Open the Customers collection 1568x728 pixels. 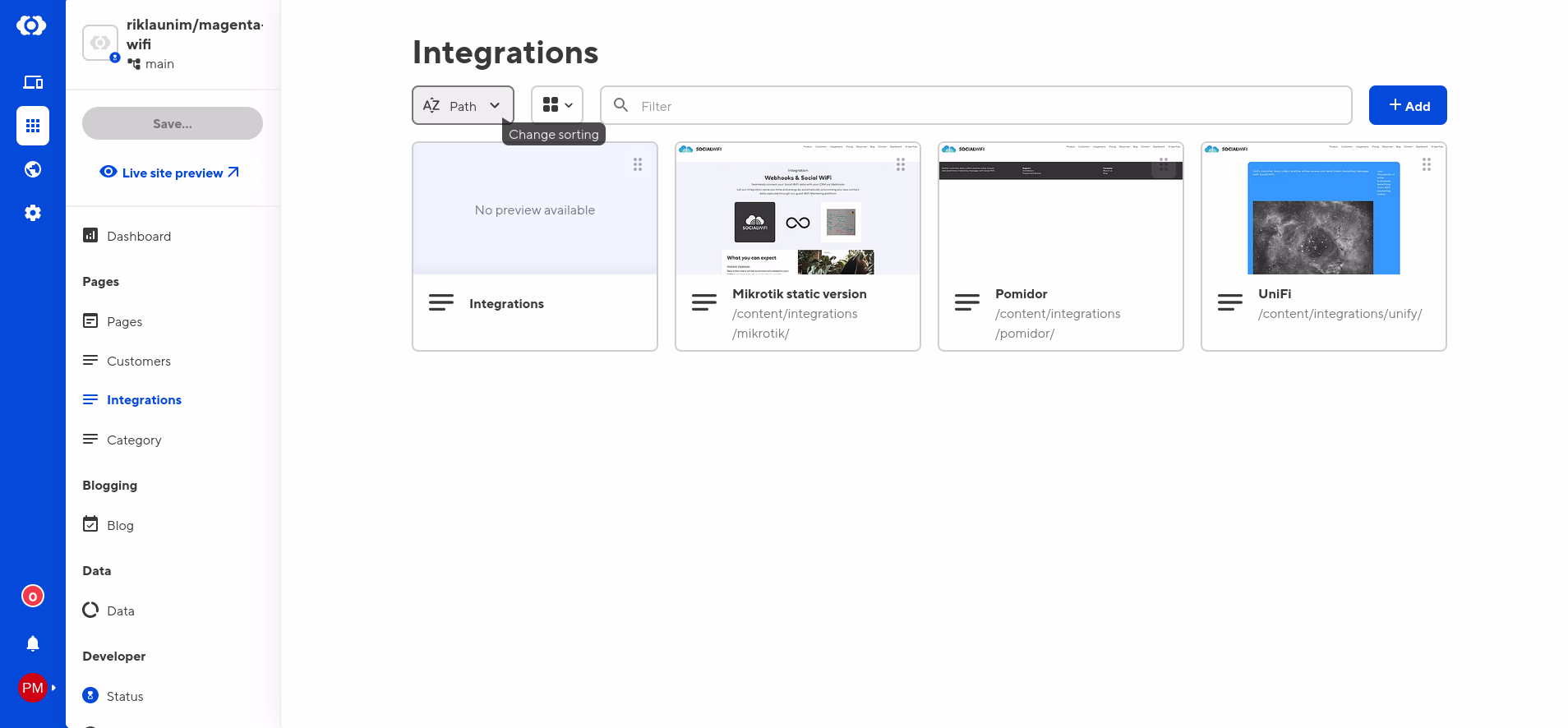coord(138,362)
